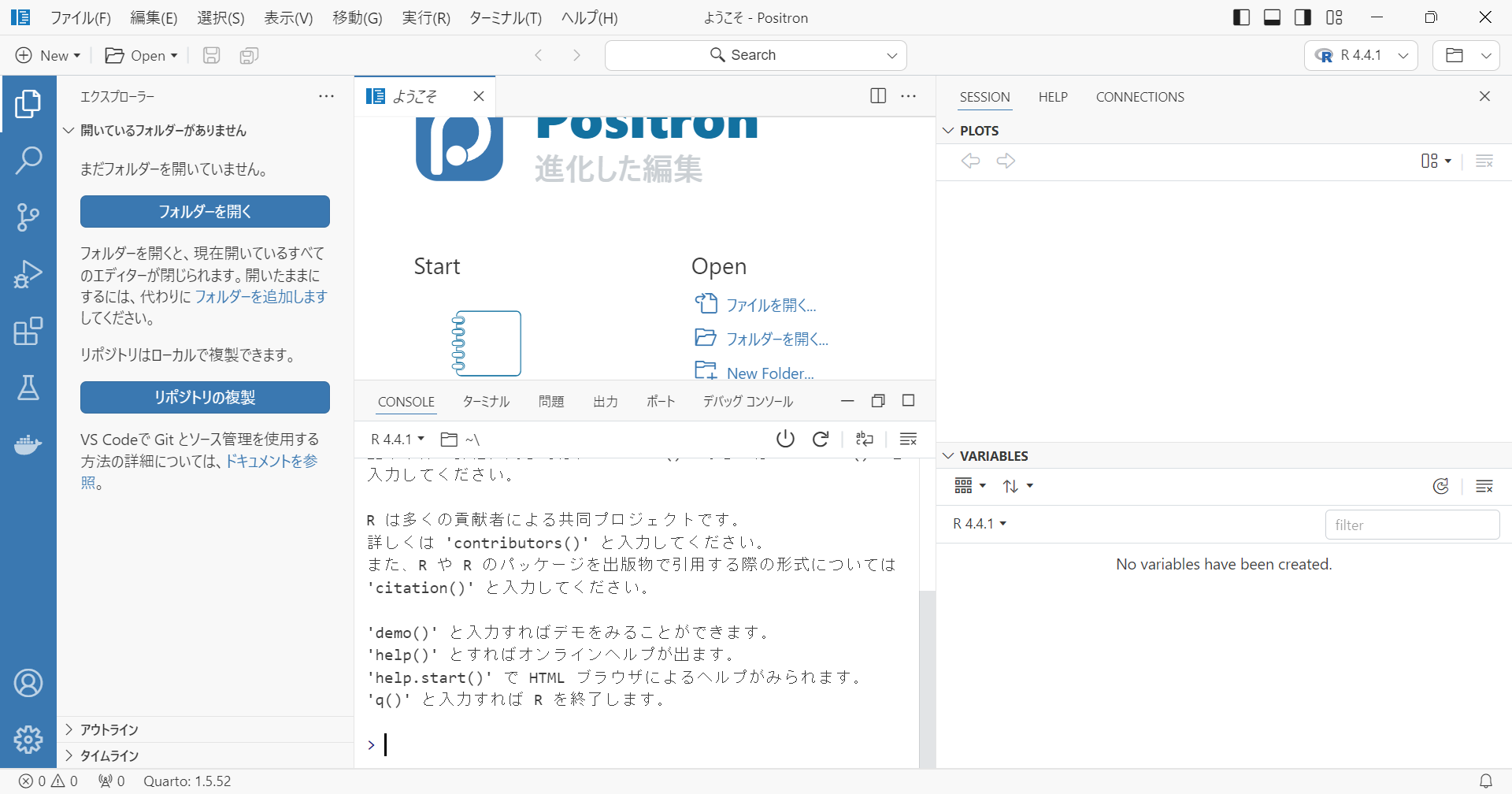Viewport: 1512px width, 794px height.
Task: Refresh the Variables pane
Action: tap(1440, 486)
